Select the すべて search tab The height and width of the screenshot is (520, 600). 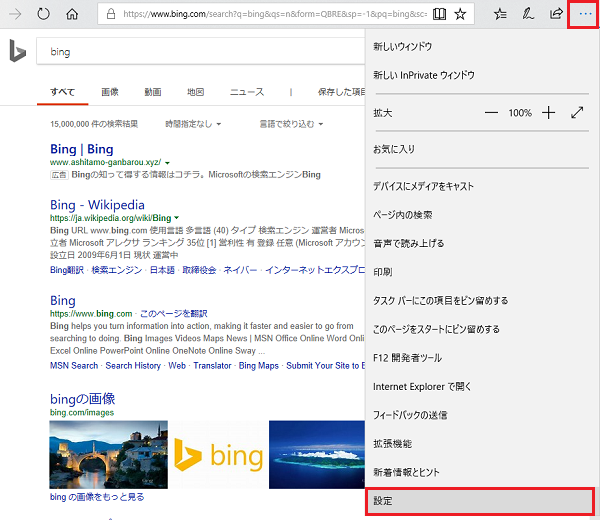tap(62, 92)
